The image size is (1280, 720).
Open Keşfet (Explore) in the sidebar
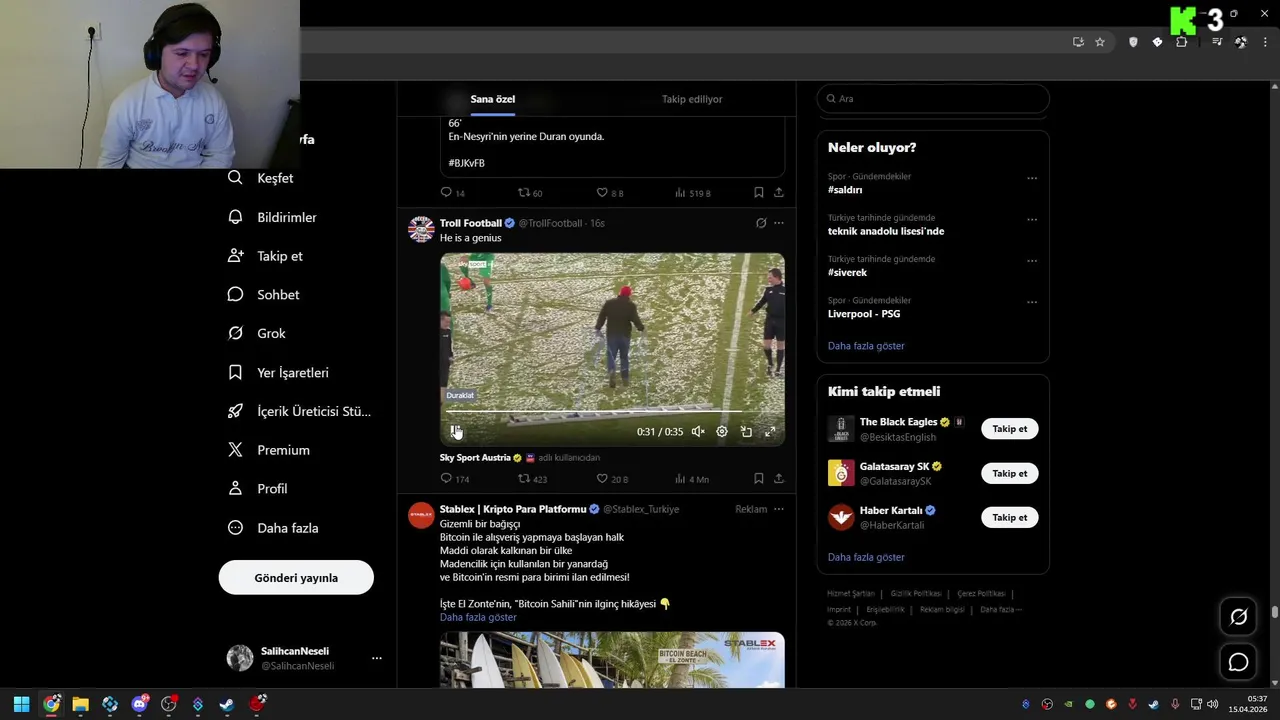261,178
